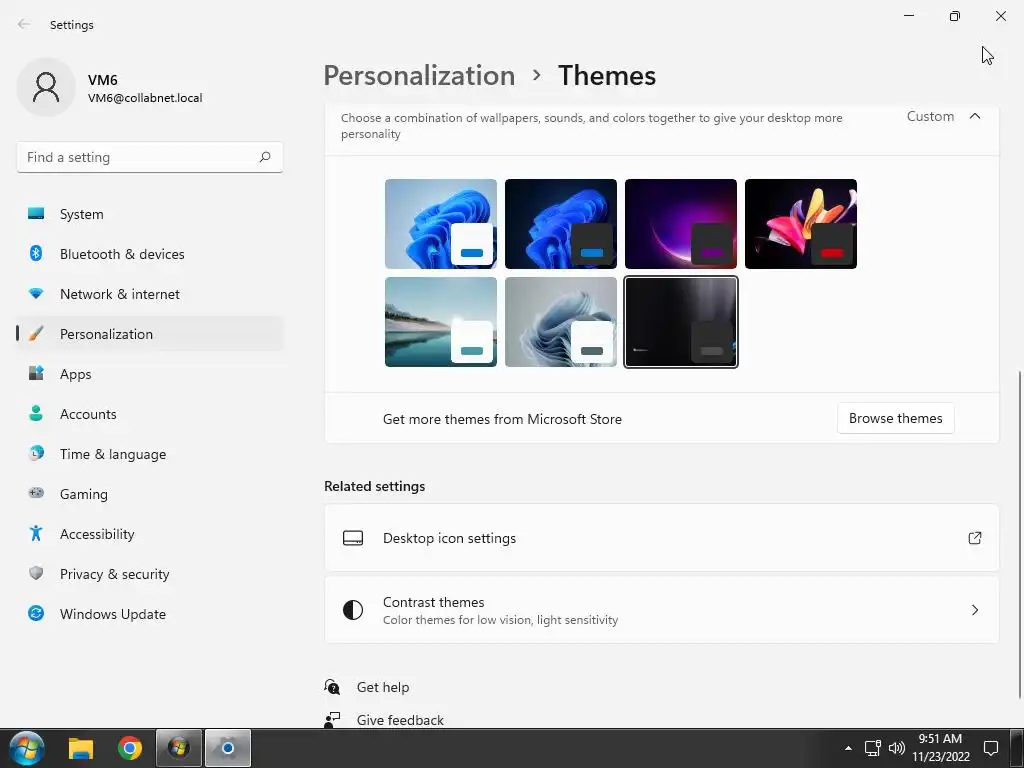Open the Apps icon in sidebar
The image size is (1024, 768).
[36, 374]
